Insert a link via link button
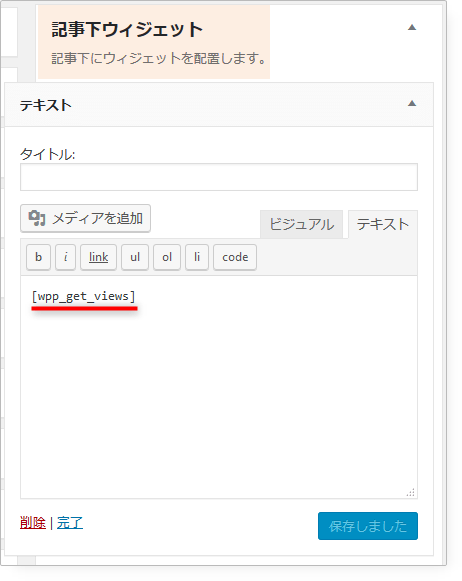 point(99,257)
